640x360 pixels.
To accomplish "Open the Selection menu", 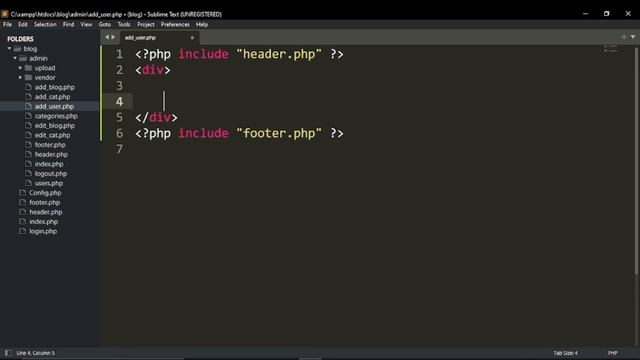I will 45,24.
